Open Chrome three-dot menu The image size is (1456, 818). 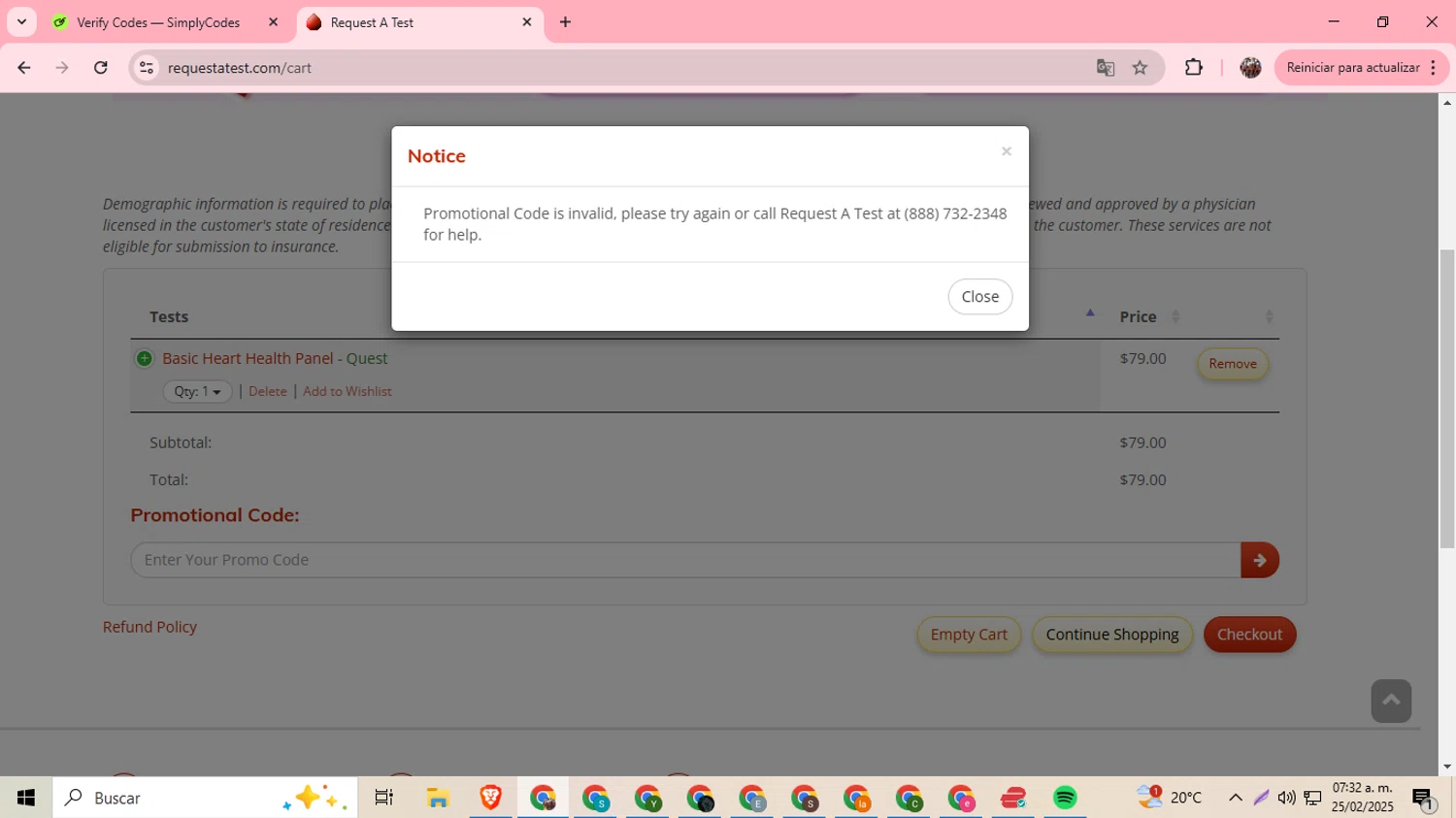pyautogui.click(x=1434, y=68)
